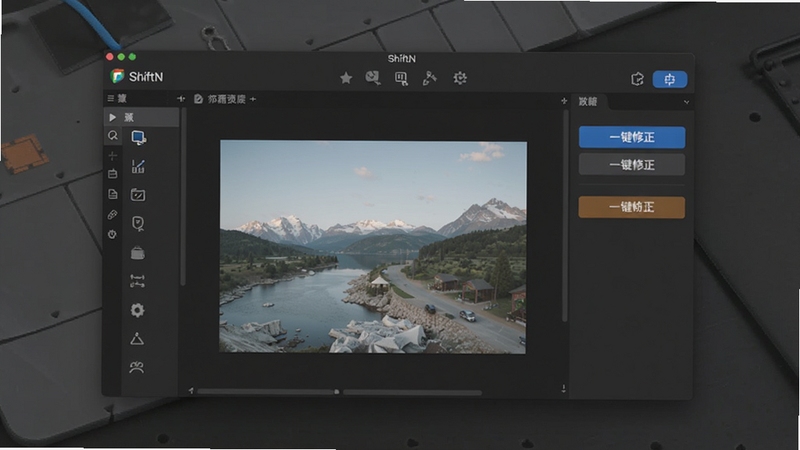Select the dimension arrows measure tool icon
Image resolution: width=800 pixels, height=450 pixels.
(x=137, y=281)
